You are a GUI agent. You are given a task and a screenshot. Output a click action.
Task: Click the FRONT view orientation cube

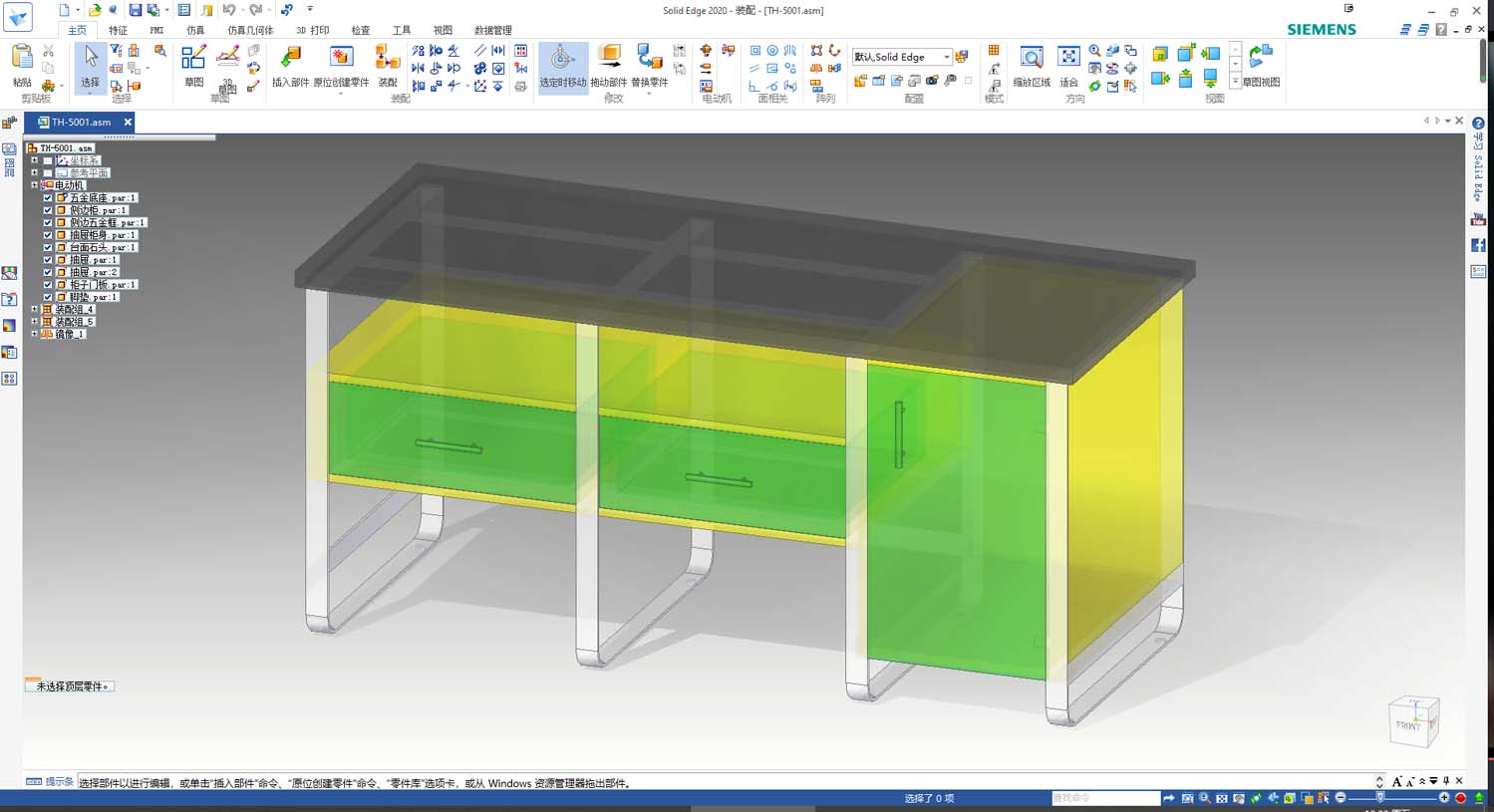tap(1413, 721)
